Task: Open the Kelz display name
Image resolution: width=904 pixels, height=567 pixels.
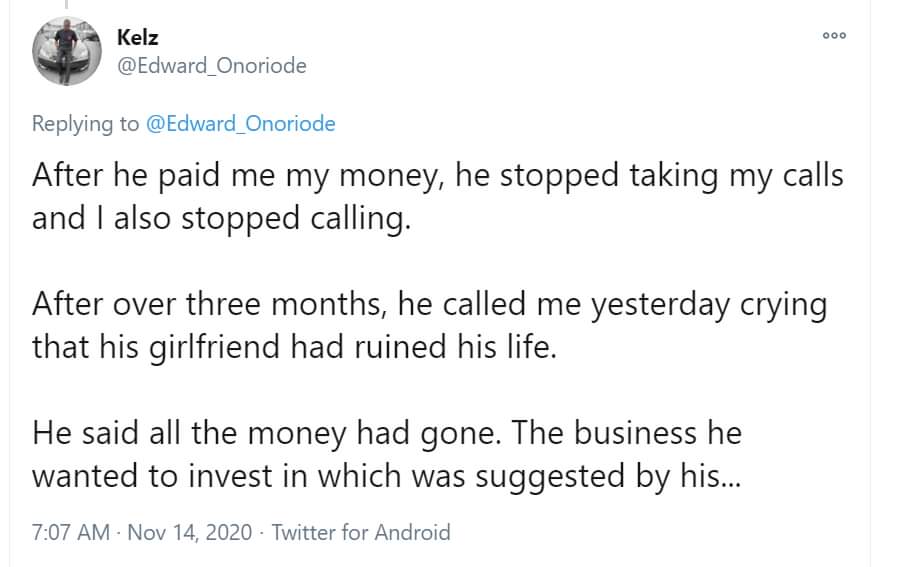Action: coord(137,38)
